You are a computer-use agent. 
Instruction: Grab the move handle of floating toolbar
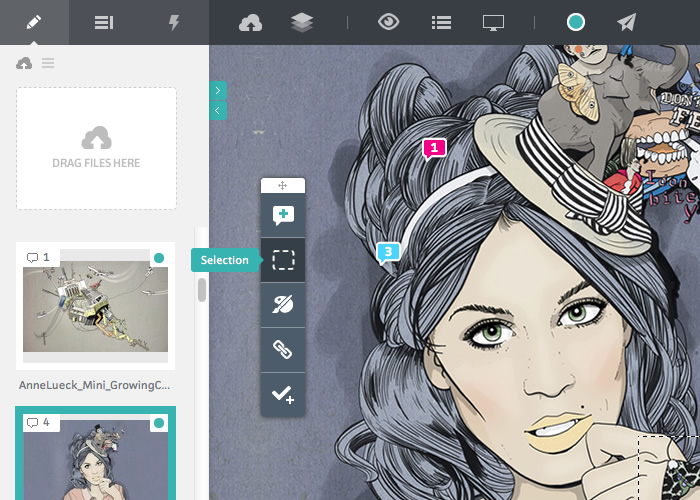283,185
